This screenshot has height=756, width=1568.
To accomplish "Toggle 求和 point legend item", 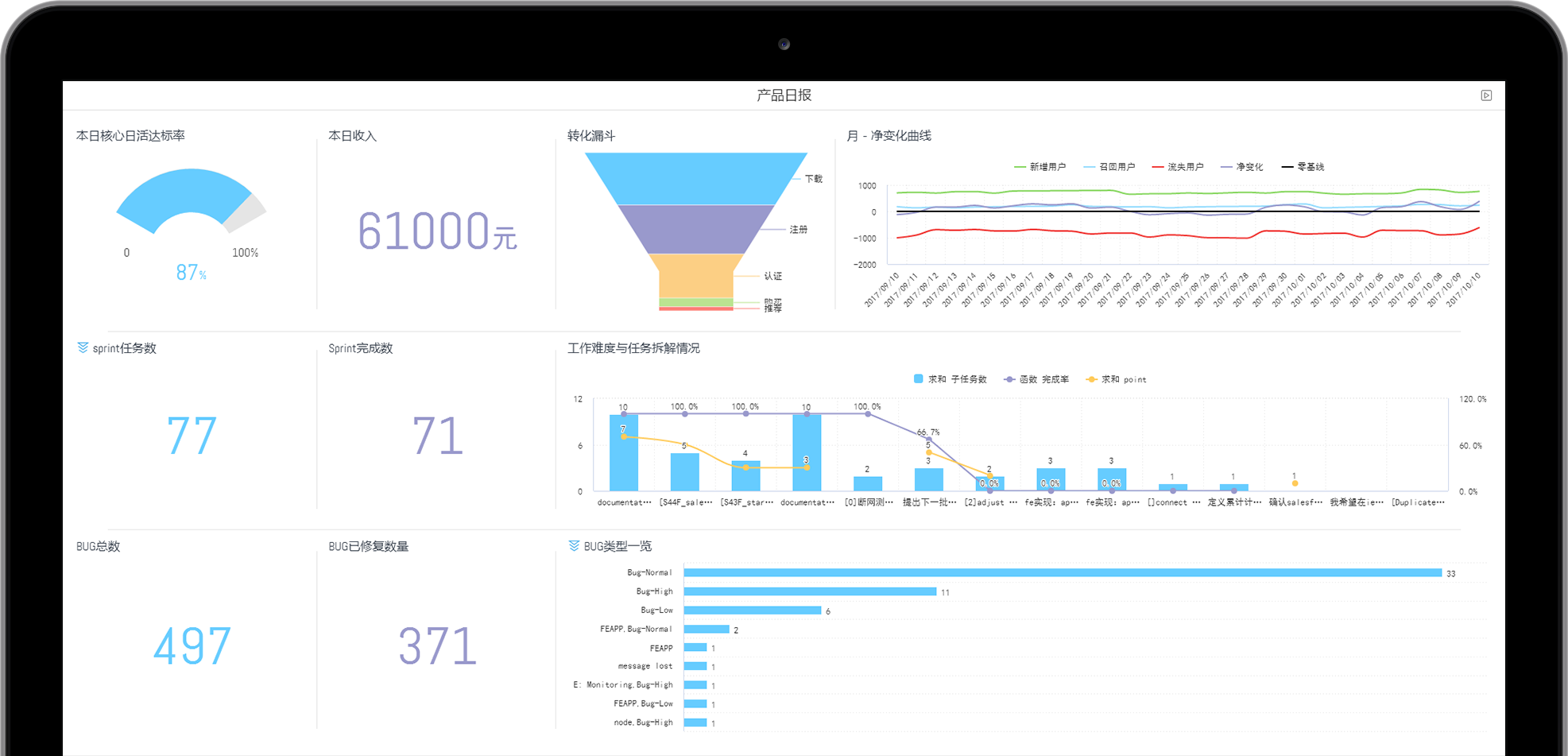I will click(1117, 379).
